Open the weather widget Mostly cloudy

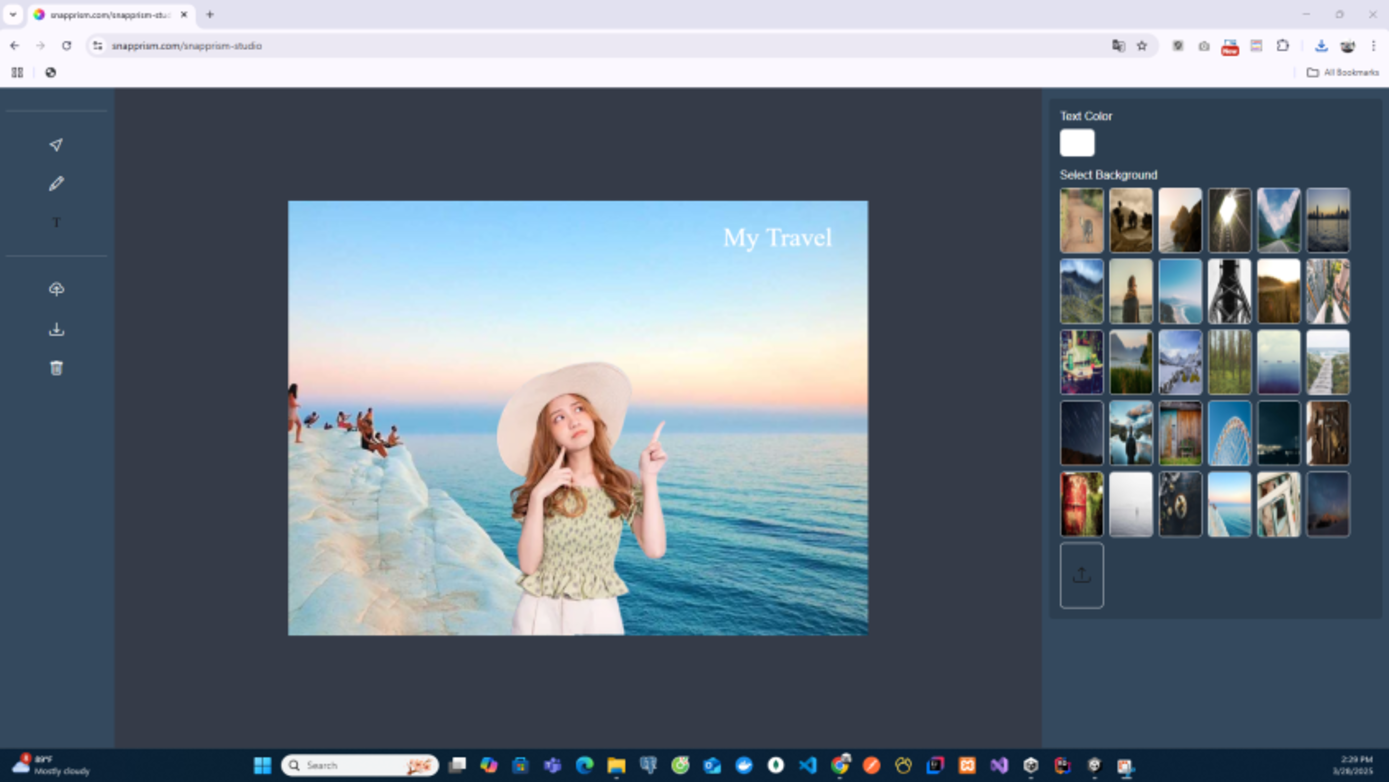point(50,765)
